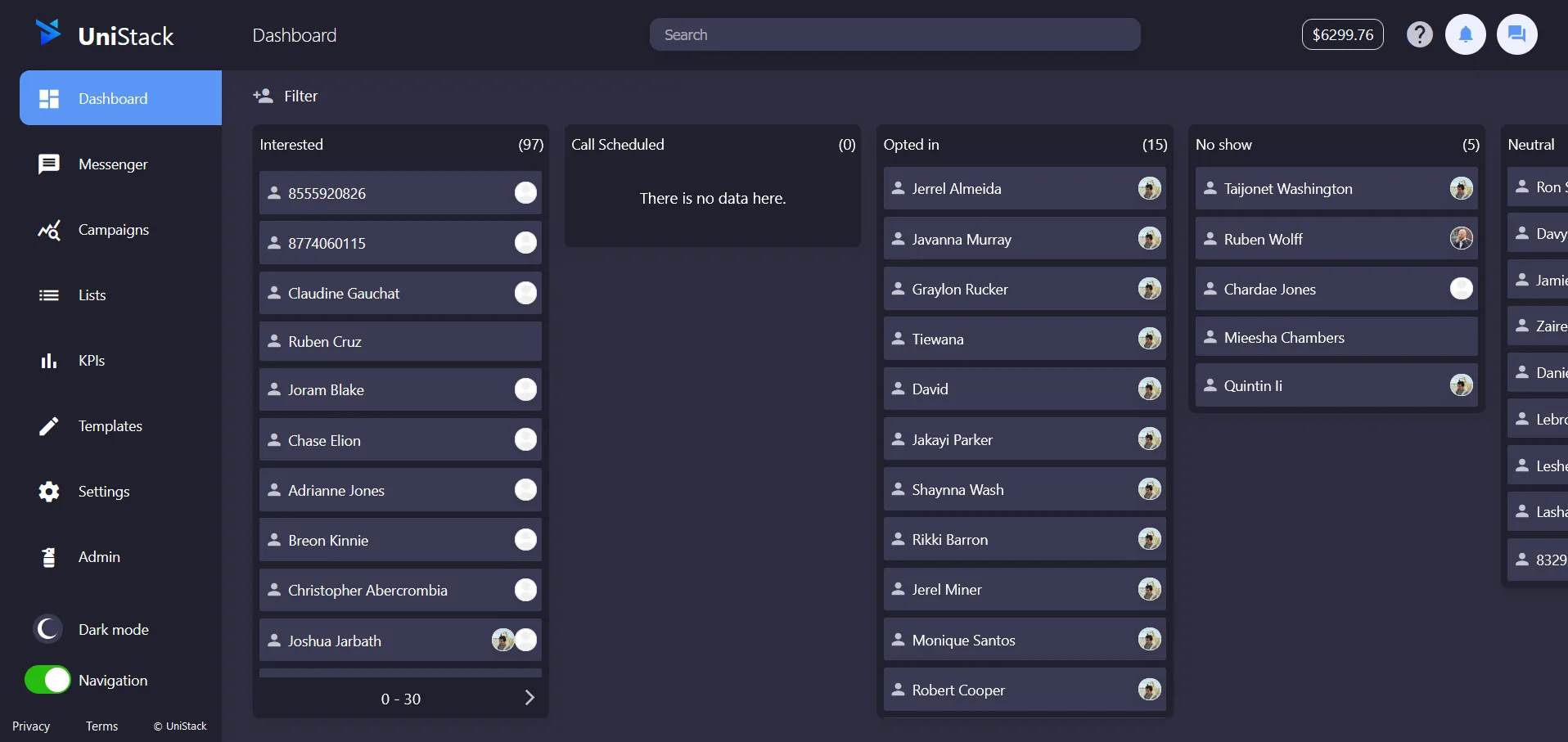
Task: Open the Admin section in sidebar
Action: pyautogui.click(x=97, y=556)
